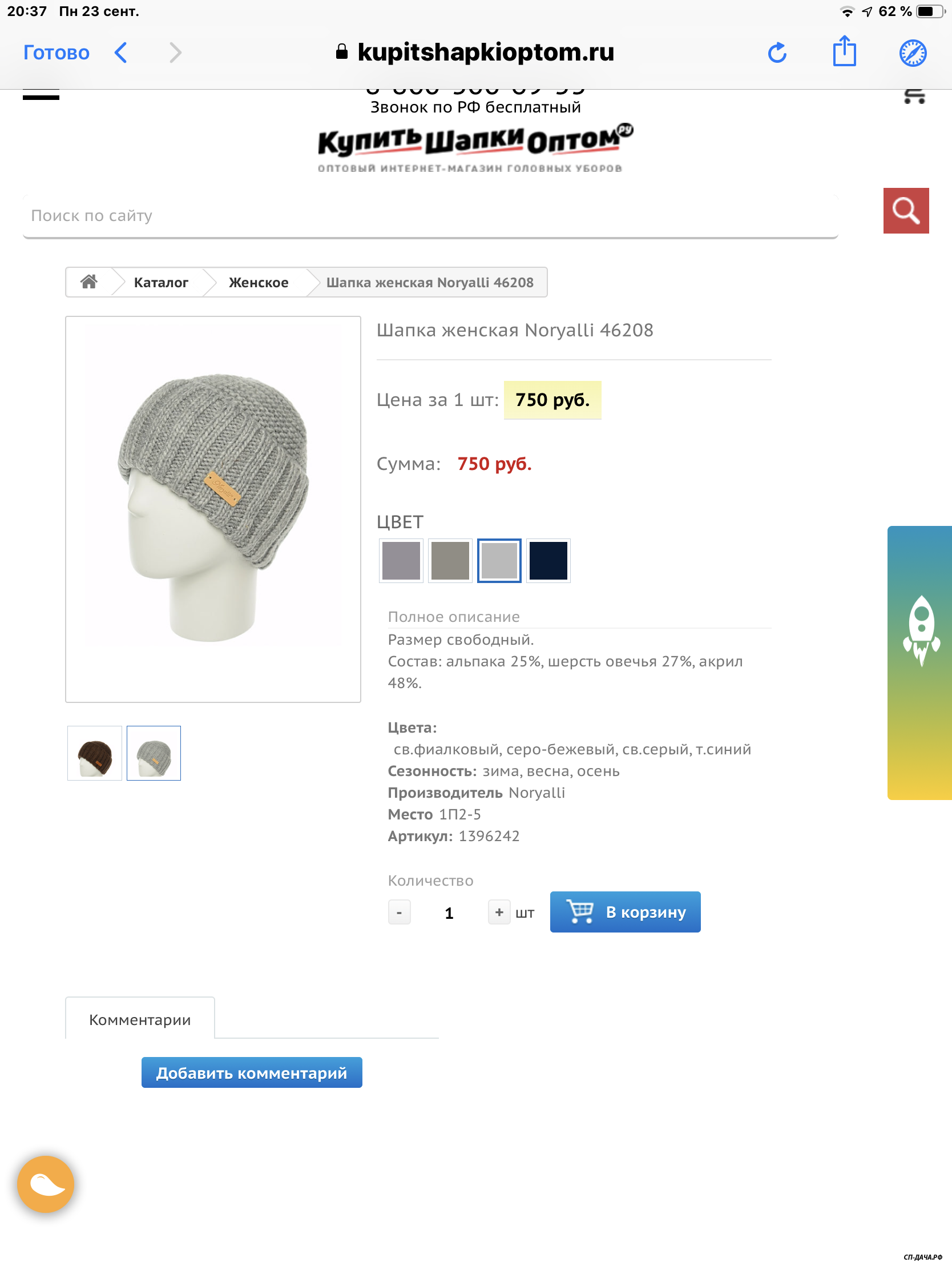Open the Женское breadcrumb

258,283
